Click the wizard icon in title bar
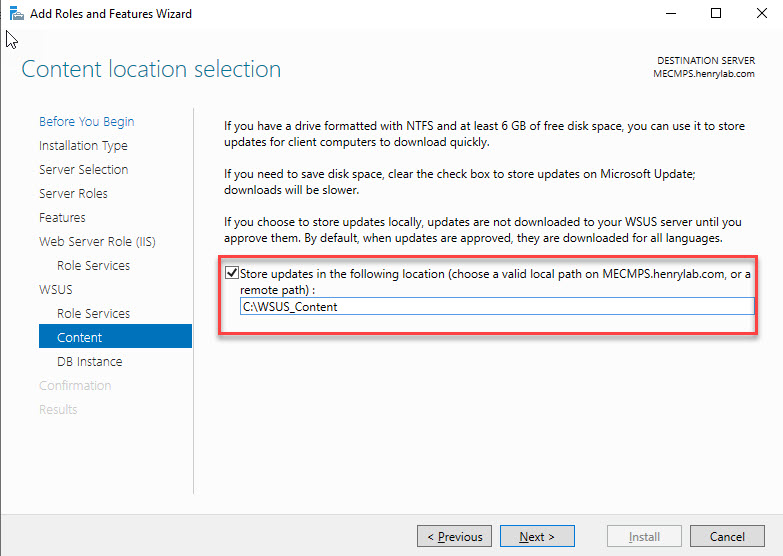The image size is (783, 556). (13, 14)
